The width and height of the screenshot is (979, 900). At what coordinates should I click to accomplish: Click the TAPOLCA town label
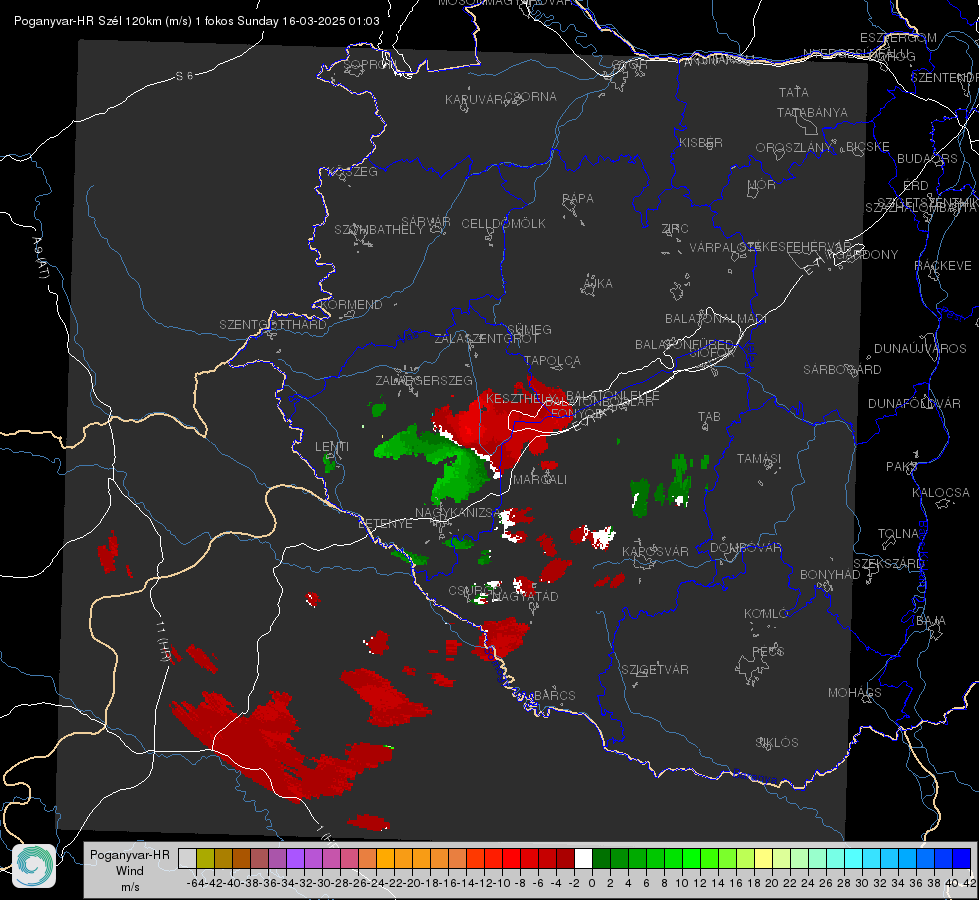553,361
